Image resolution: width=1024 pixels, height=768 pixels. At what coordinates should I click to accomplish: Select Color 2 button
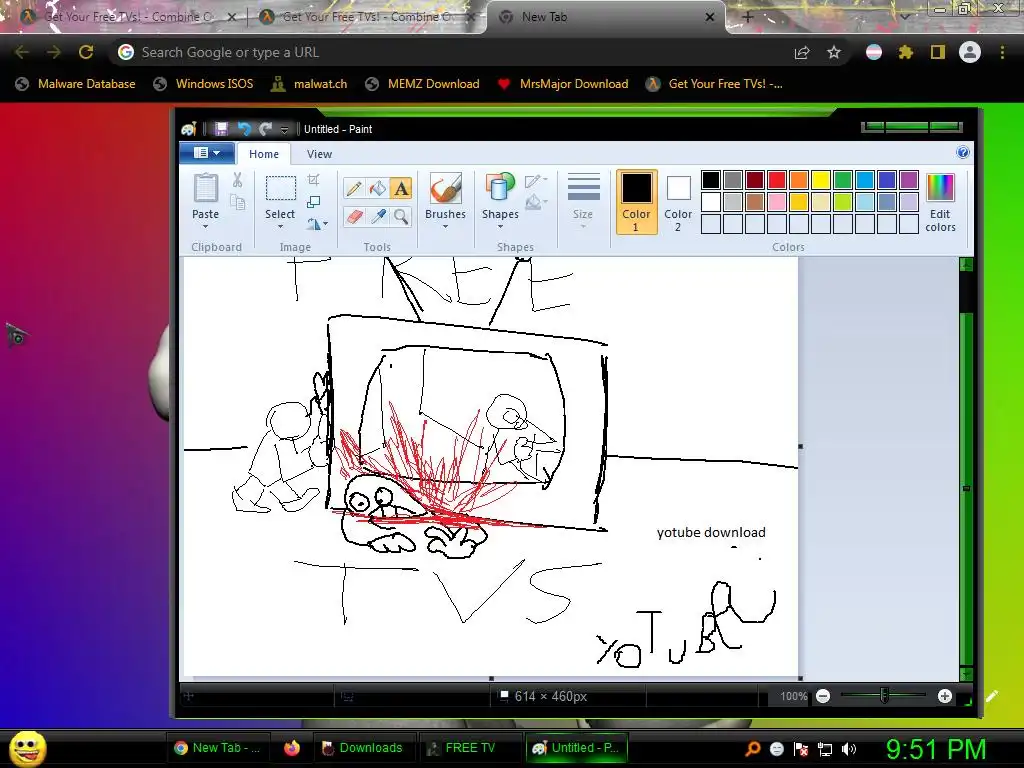point(678,202)
